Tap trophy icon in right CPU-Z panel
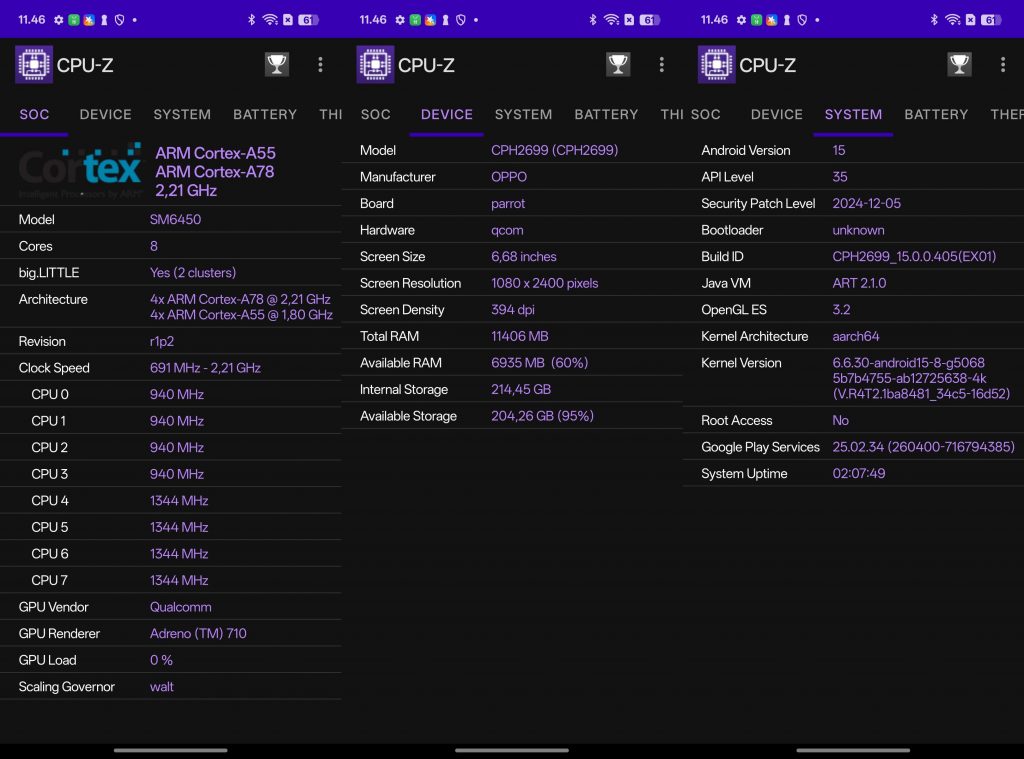 [959, 64]
